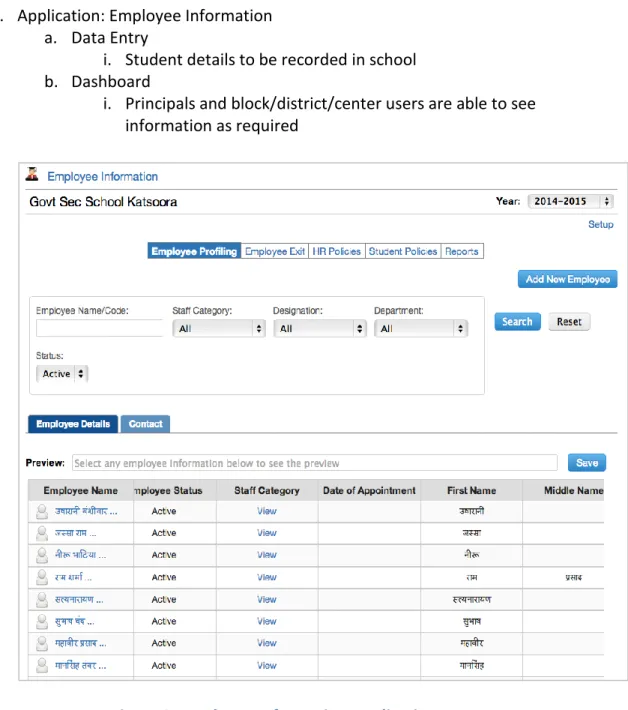This screenshot has width=628, height=710.
Task: Click the school name Govt Sec School Katsoora
Action: point(103,201)
